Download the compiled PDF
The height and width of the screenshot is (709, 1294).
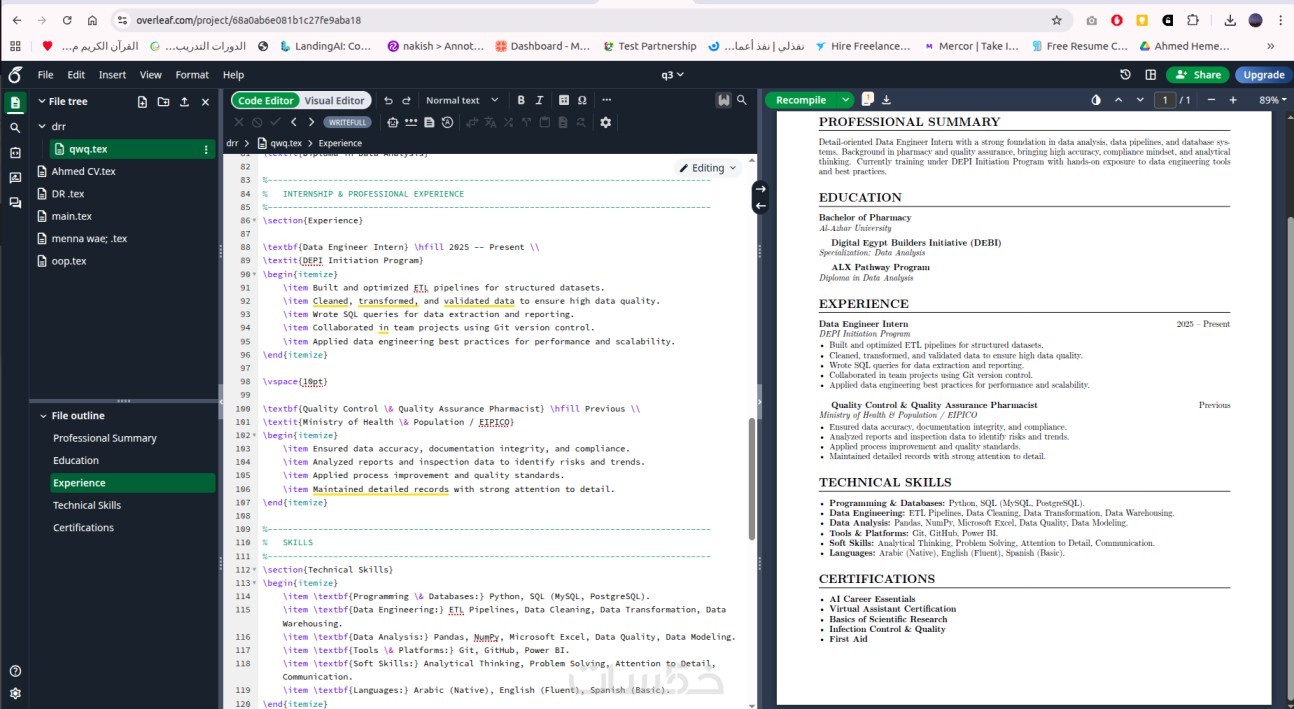tap(886, 100)
